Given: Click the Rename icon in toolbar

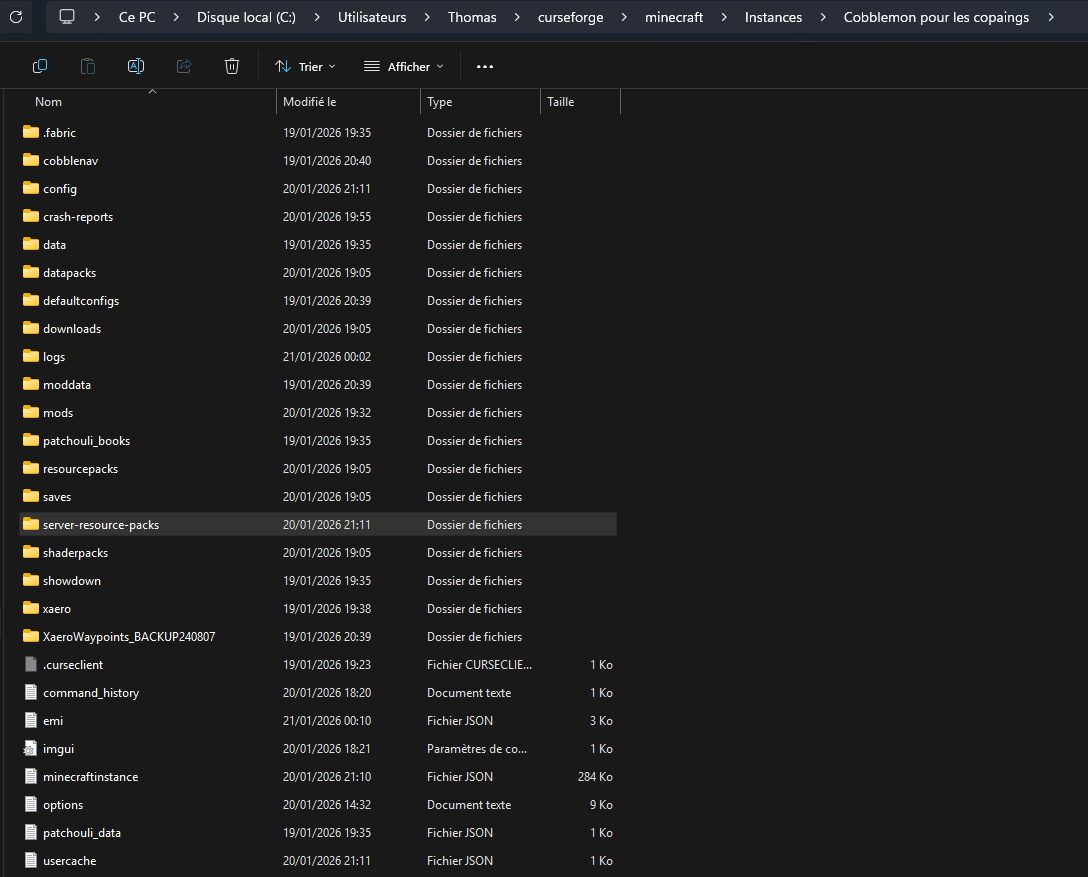Looking at the screenshot, I should (136, 66).
